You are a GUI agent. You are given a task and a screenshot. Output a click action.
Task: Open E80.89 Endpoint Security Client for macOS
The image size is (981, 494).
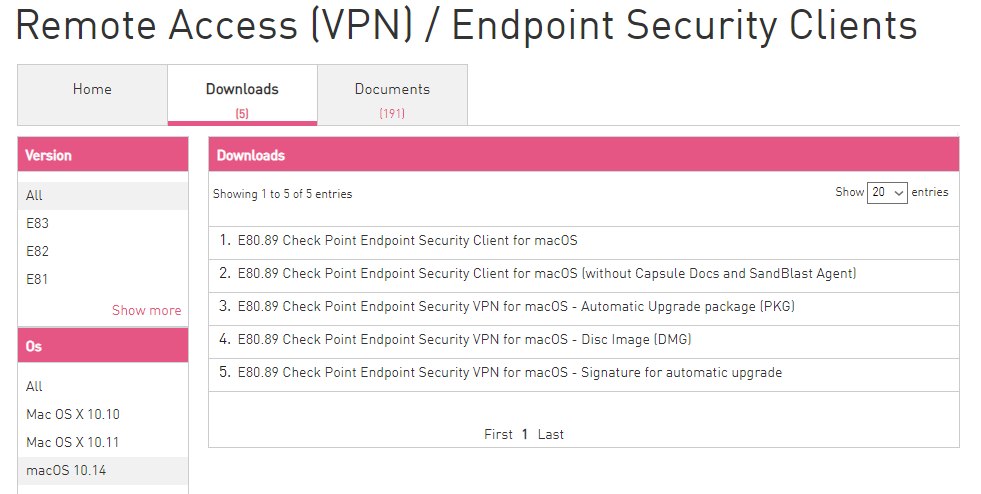407,241
